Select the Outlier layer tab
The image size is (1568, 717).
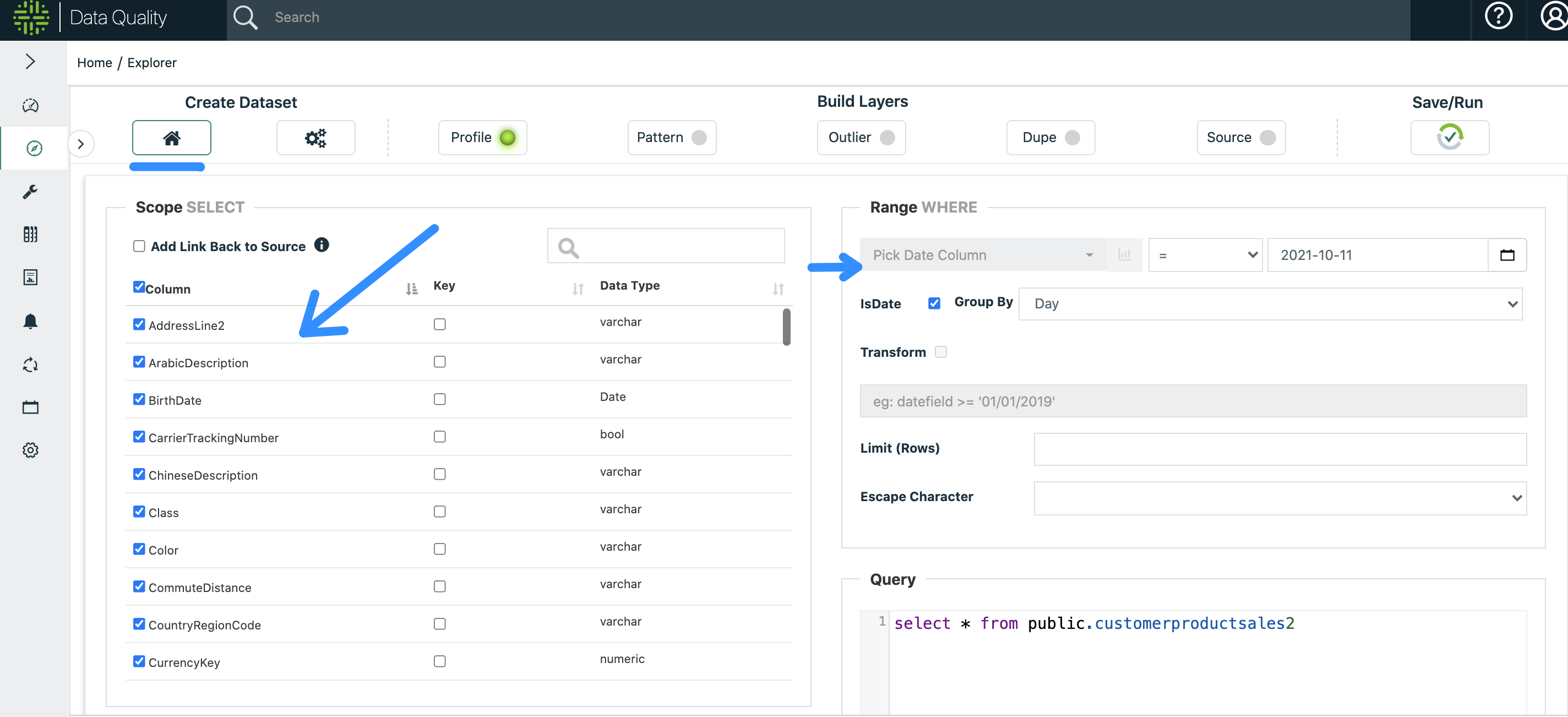point(861,138)
